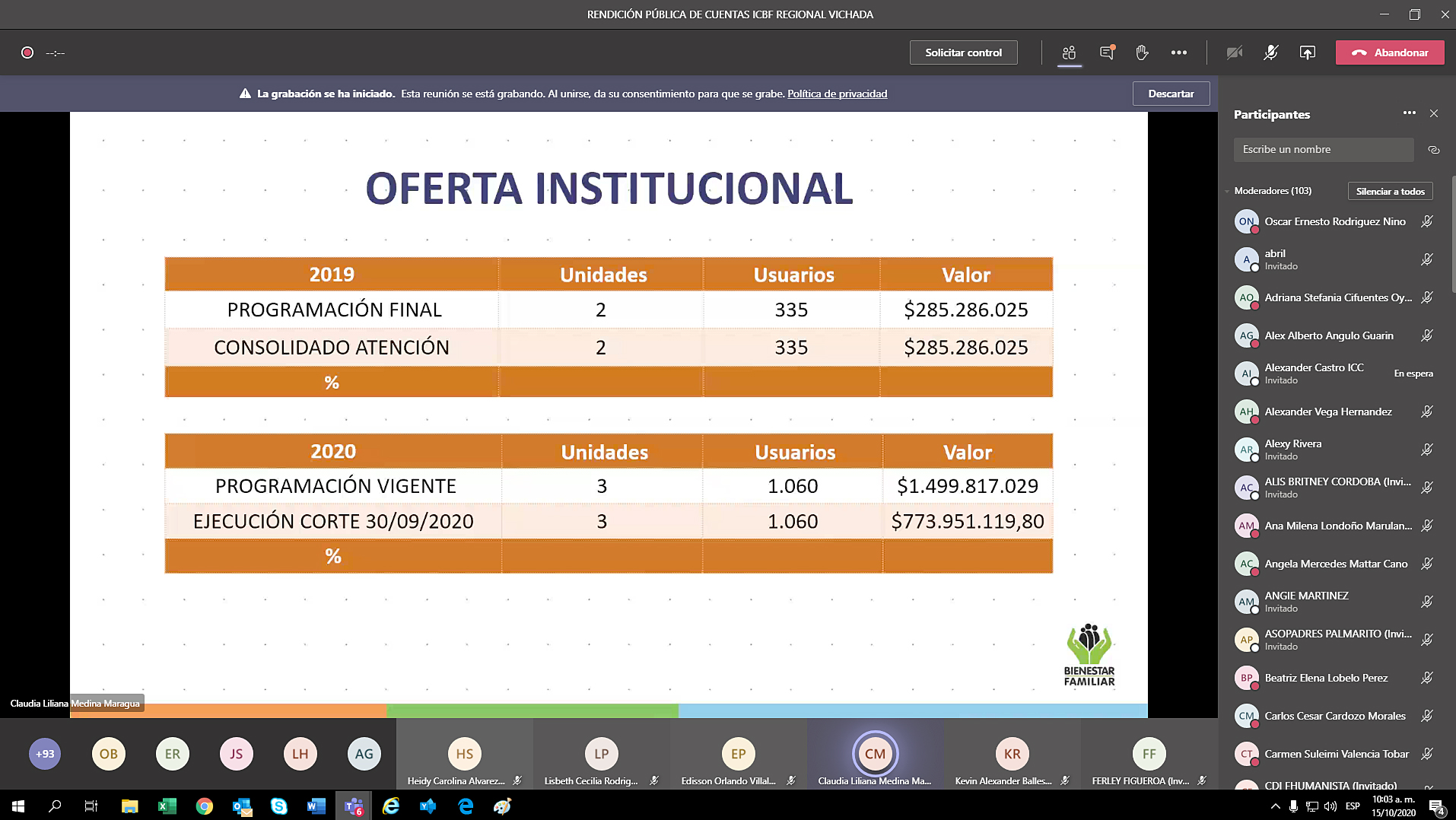Viewport: 1456px width, 820px height.
Task: Open the show participants icon
Action: (x=1069, y=52)
